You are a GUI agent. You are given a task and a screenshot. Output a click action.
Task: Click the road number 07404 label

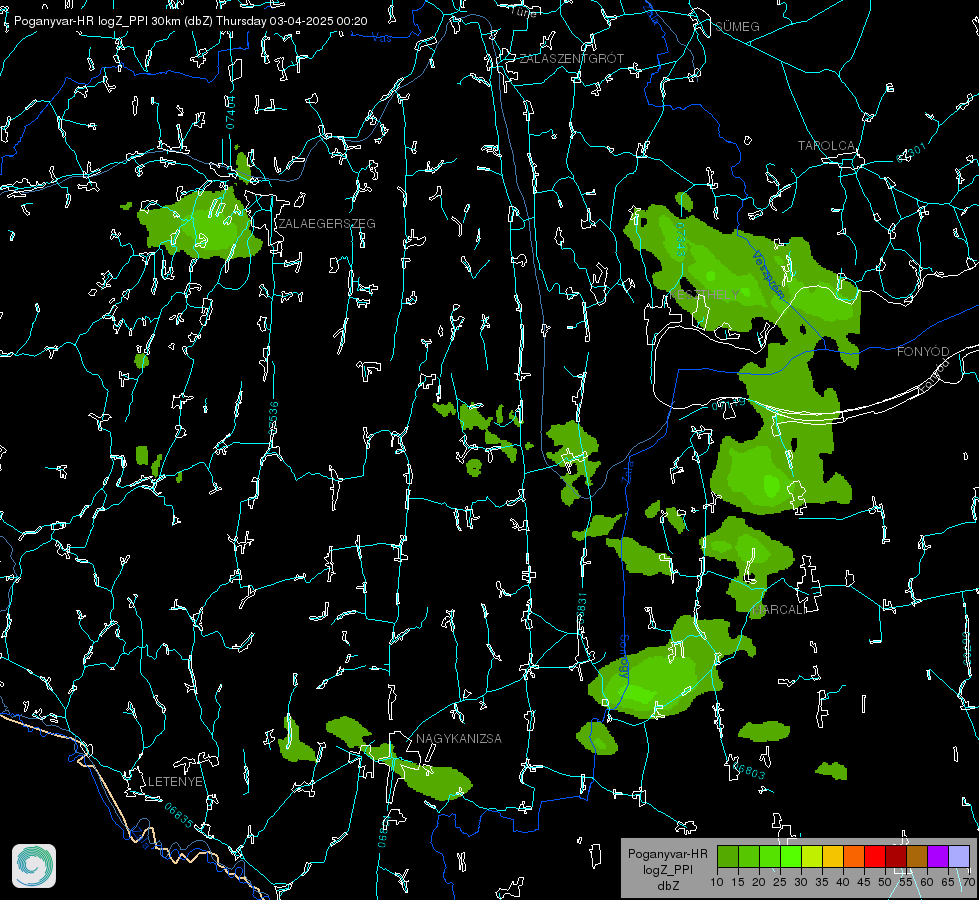(230, 113)
